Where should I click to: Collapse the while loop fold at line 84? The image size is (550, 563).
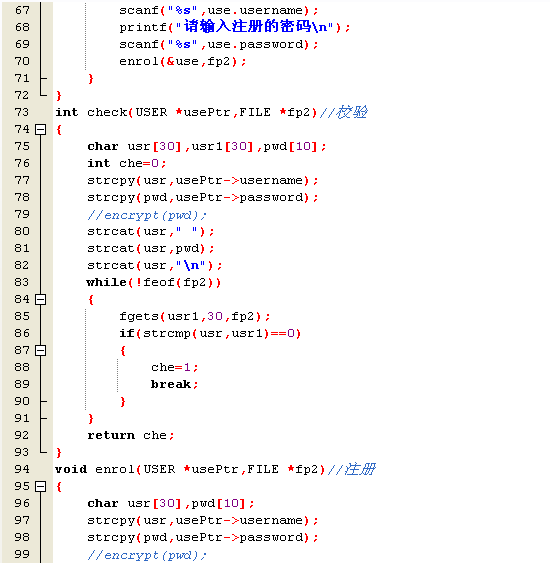(41, 299)
